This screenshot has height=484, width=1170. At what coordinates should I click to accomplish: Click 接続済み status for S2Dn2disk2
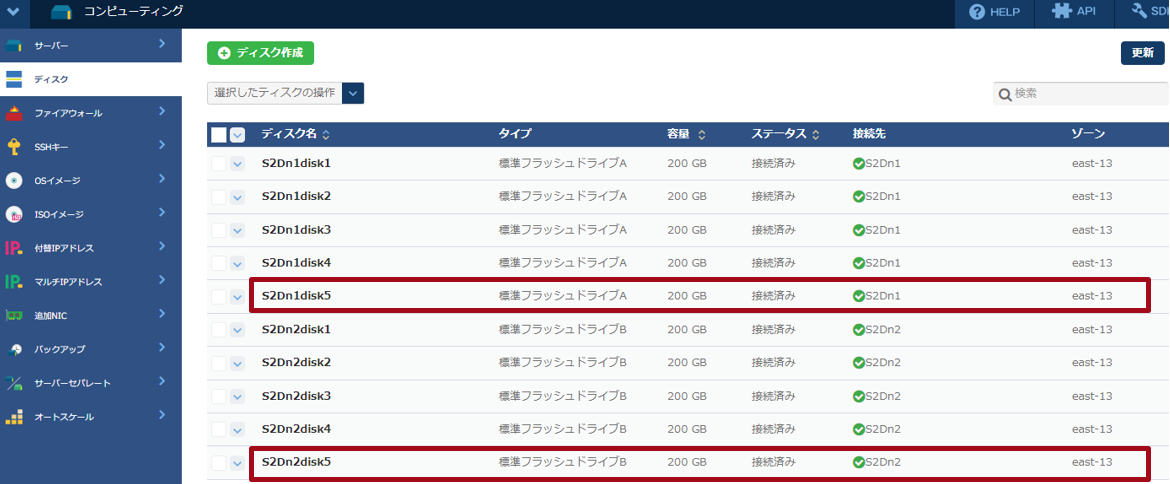[773, 362]
